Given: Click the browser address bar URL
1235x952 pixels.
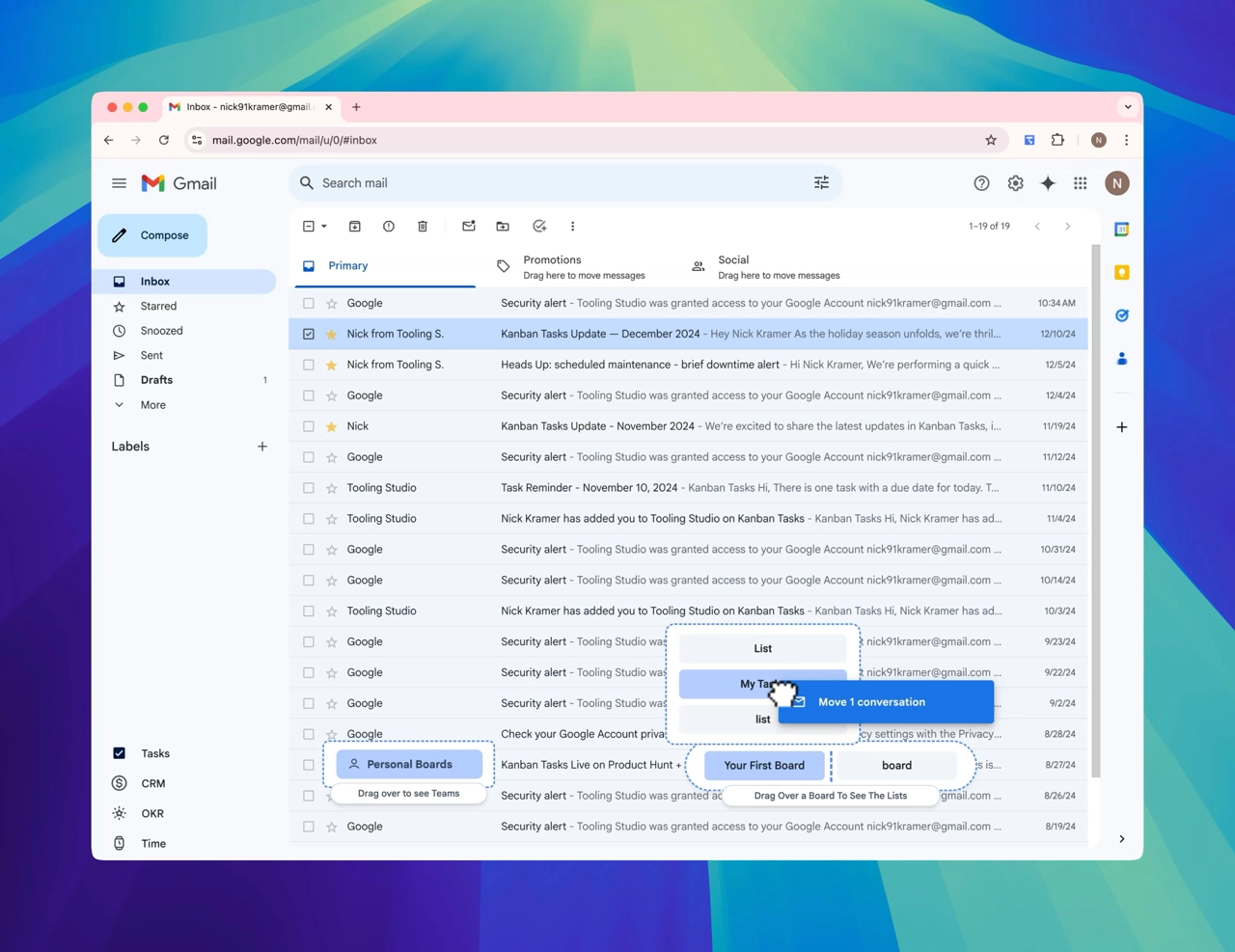Looking at the screenshot, I should point(294,140).
